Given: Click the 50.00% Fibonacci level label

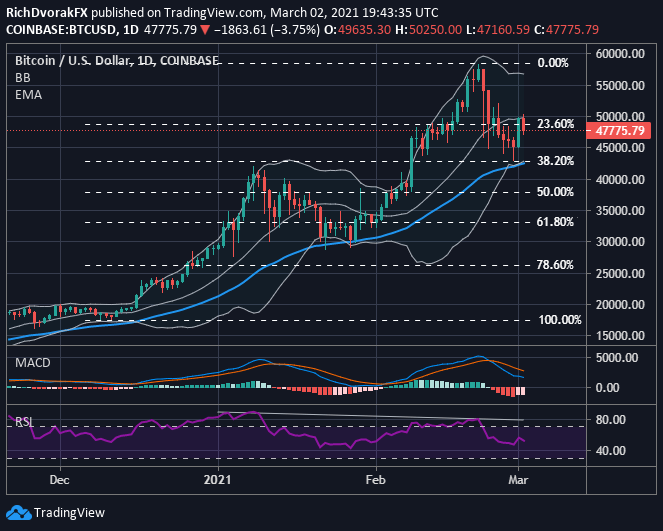Looking at the screenshot, I should [x=556, y=192].
